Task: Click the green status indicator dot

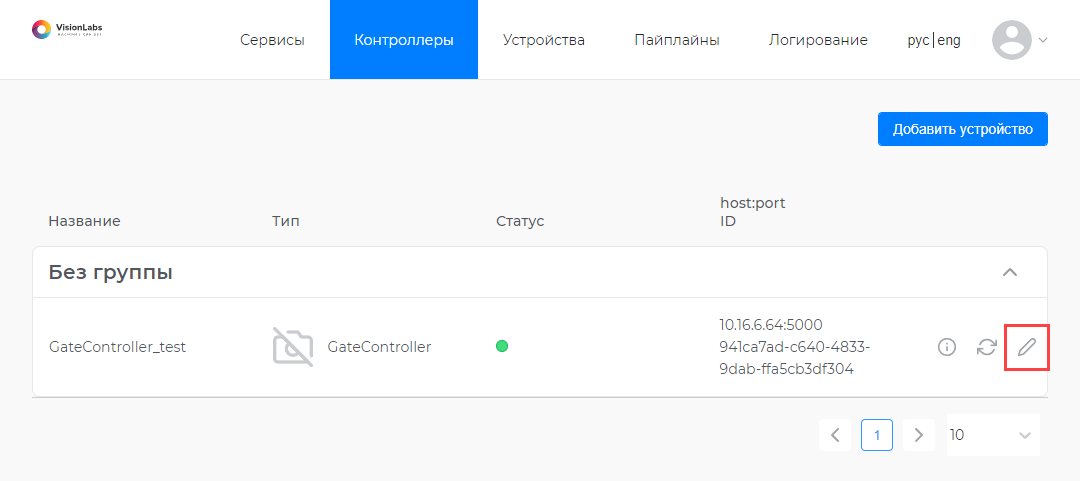Action: (502, 346)
